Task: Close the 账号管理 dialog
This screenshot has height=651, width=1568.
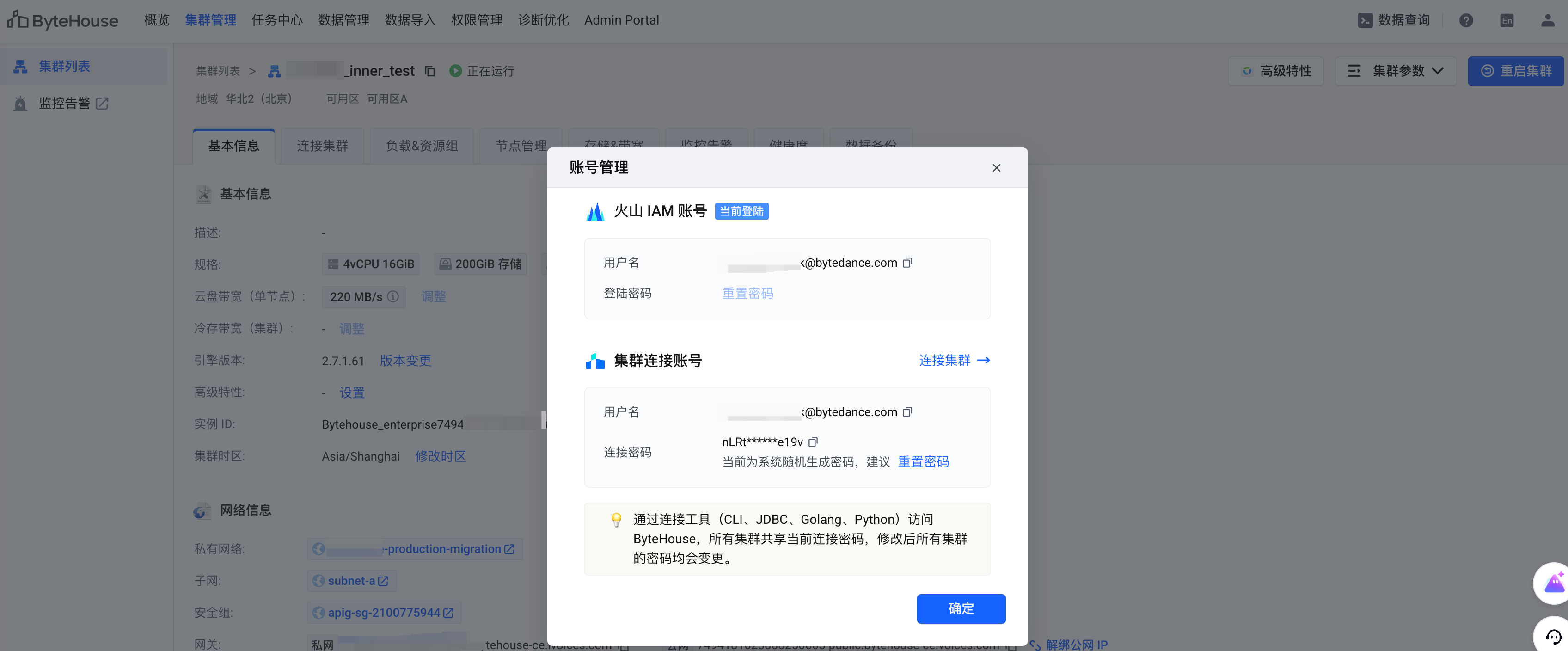Action: pos(996,167)
